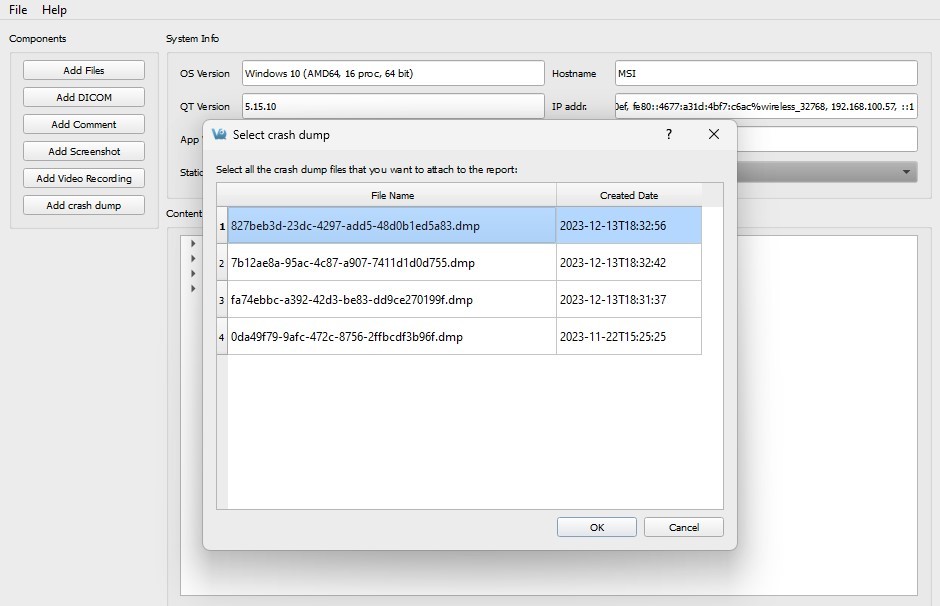Expand the bottom arrow in Content tree
The height and width of the screenshot is (606, 940).
192,289
